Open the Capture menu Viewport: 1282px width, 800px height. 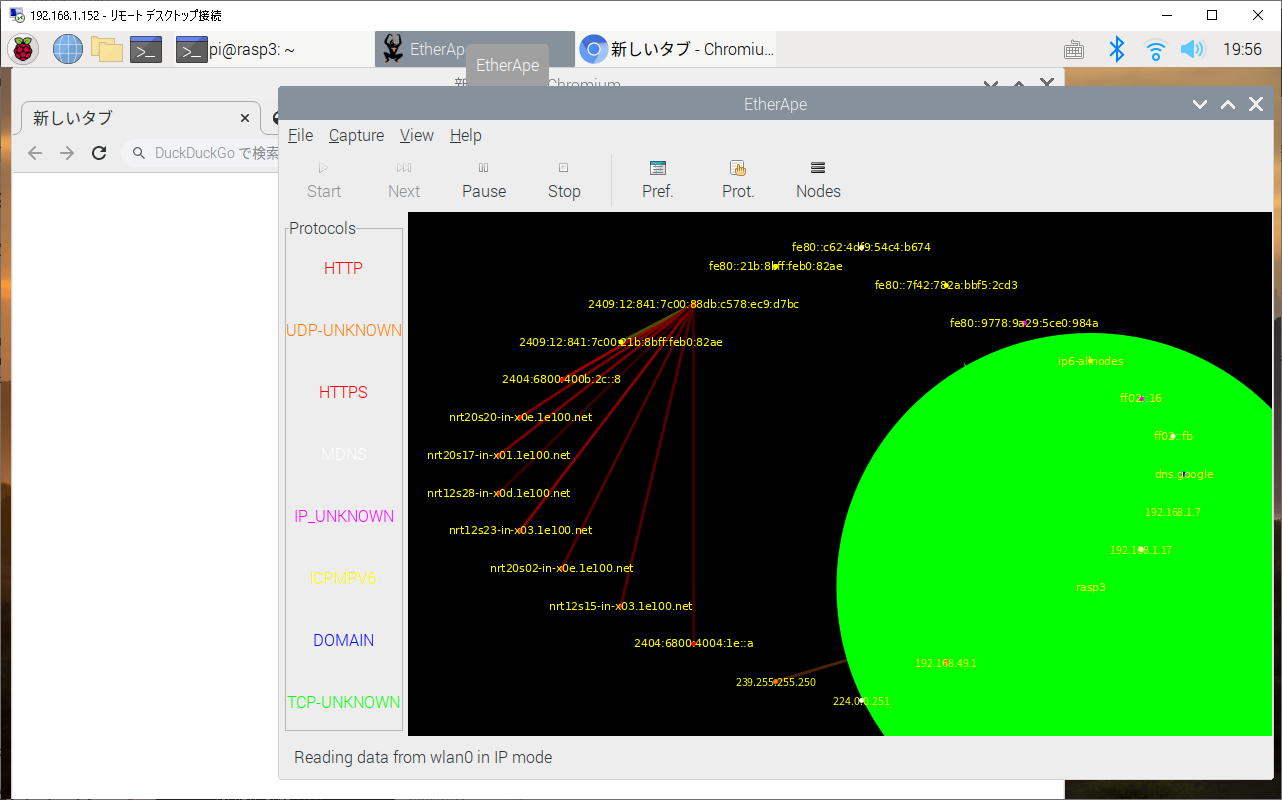pos(356,135)
